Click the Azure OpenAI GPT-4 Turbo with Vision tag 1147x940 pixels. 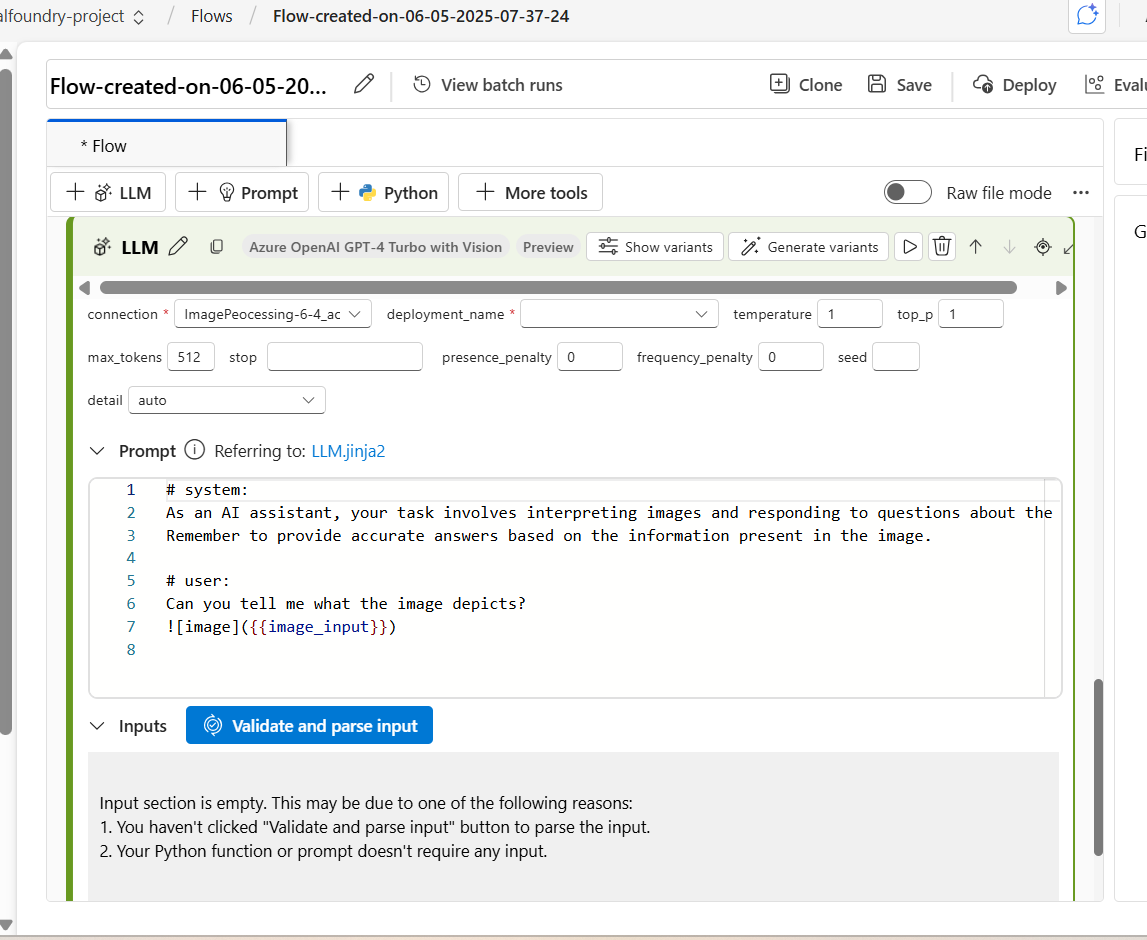(x=375, y=247)
